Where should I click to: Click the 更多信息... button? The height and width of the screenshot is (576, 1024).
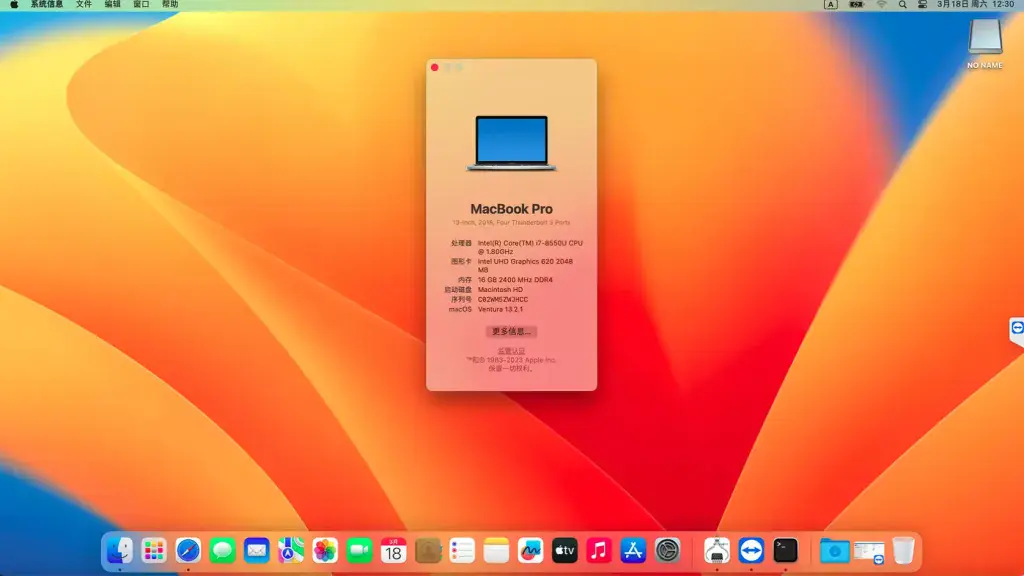pyautogui.click(x=511, y=332)
